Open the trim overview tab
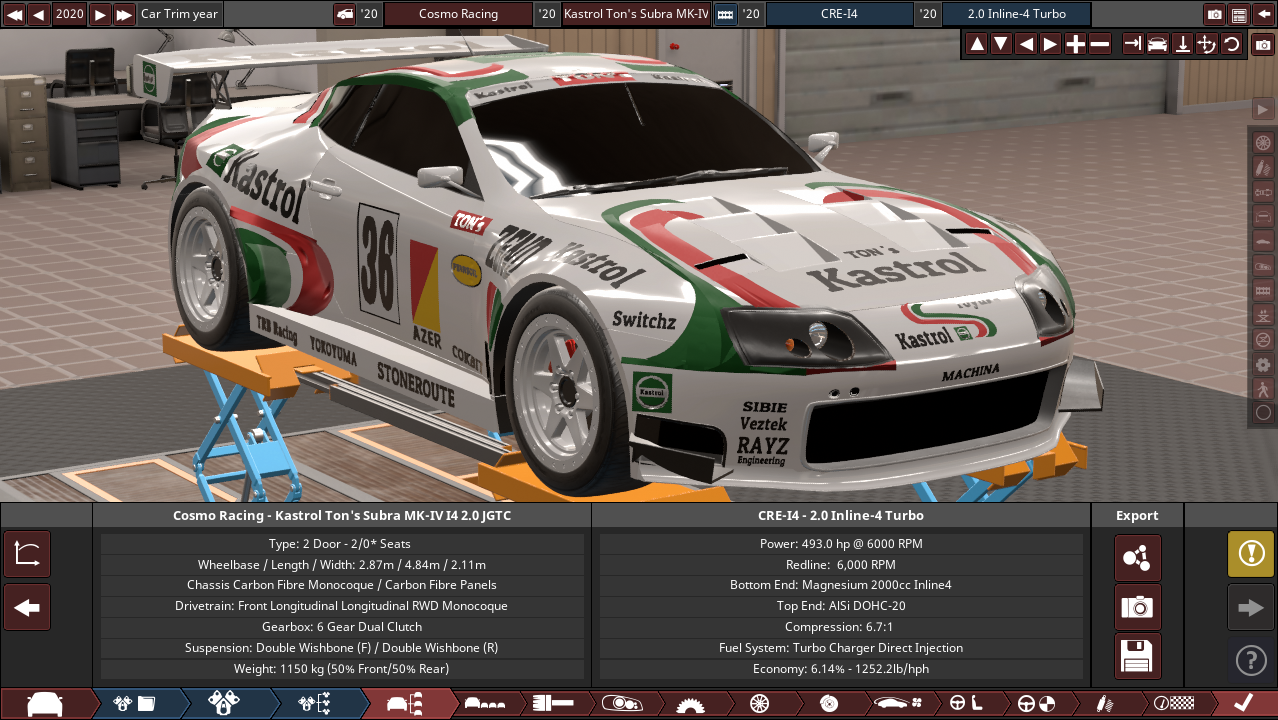This screenshot has height=720, width=1278. (406, 704)
